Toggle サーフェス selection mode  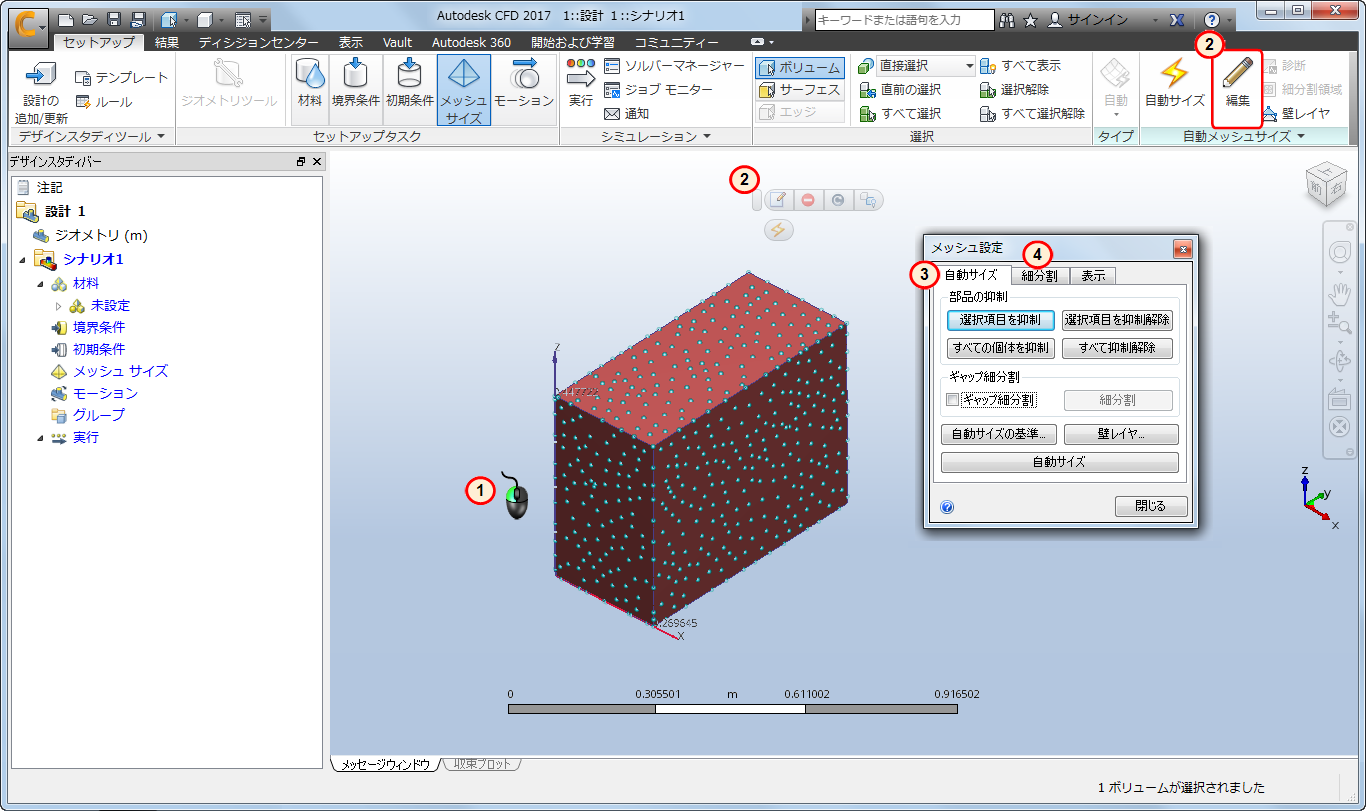(800, 90)
